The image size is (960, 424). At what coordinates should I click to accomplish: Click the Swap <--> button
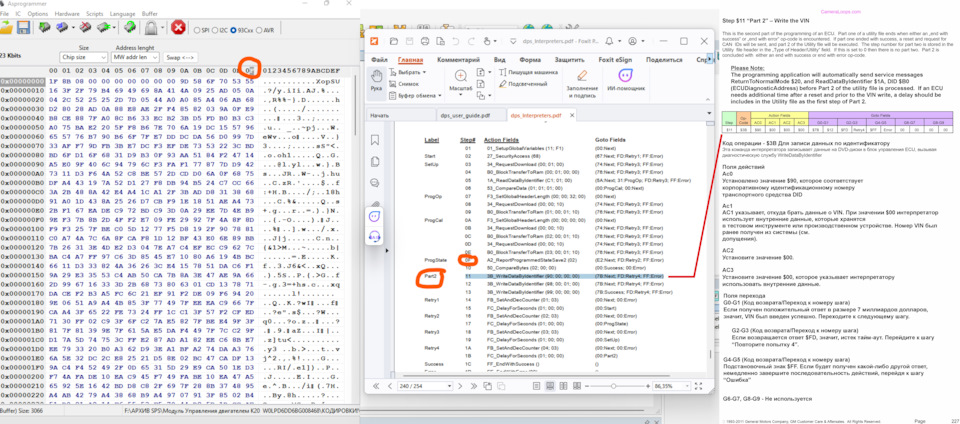click(x=180, y=57)
